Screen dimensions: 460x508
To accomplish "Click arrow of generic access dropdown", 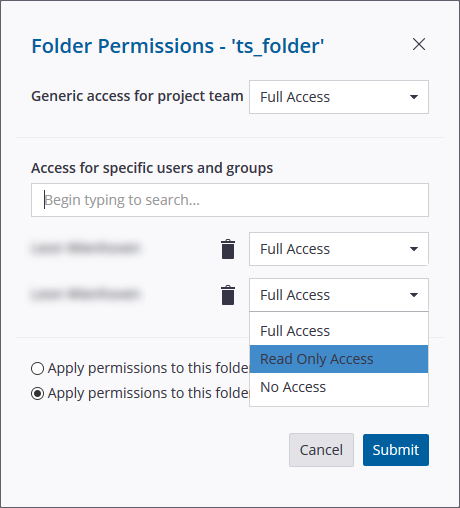I will (414, 97).
